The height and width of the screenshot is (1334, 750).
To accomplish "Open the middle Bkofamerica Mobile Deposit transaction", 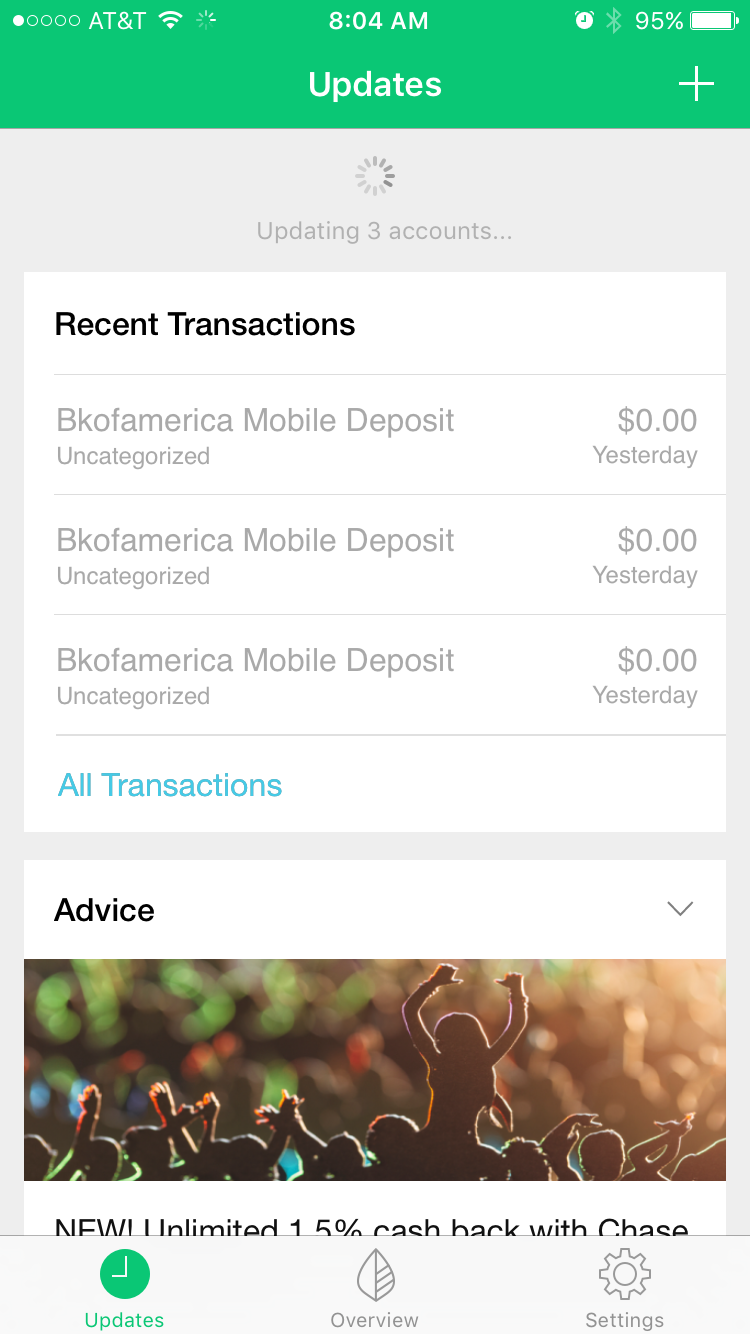I will [375, 556].
